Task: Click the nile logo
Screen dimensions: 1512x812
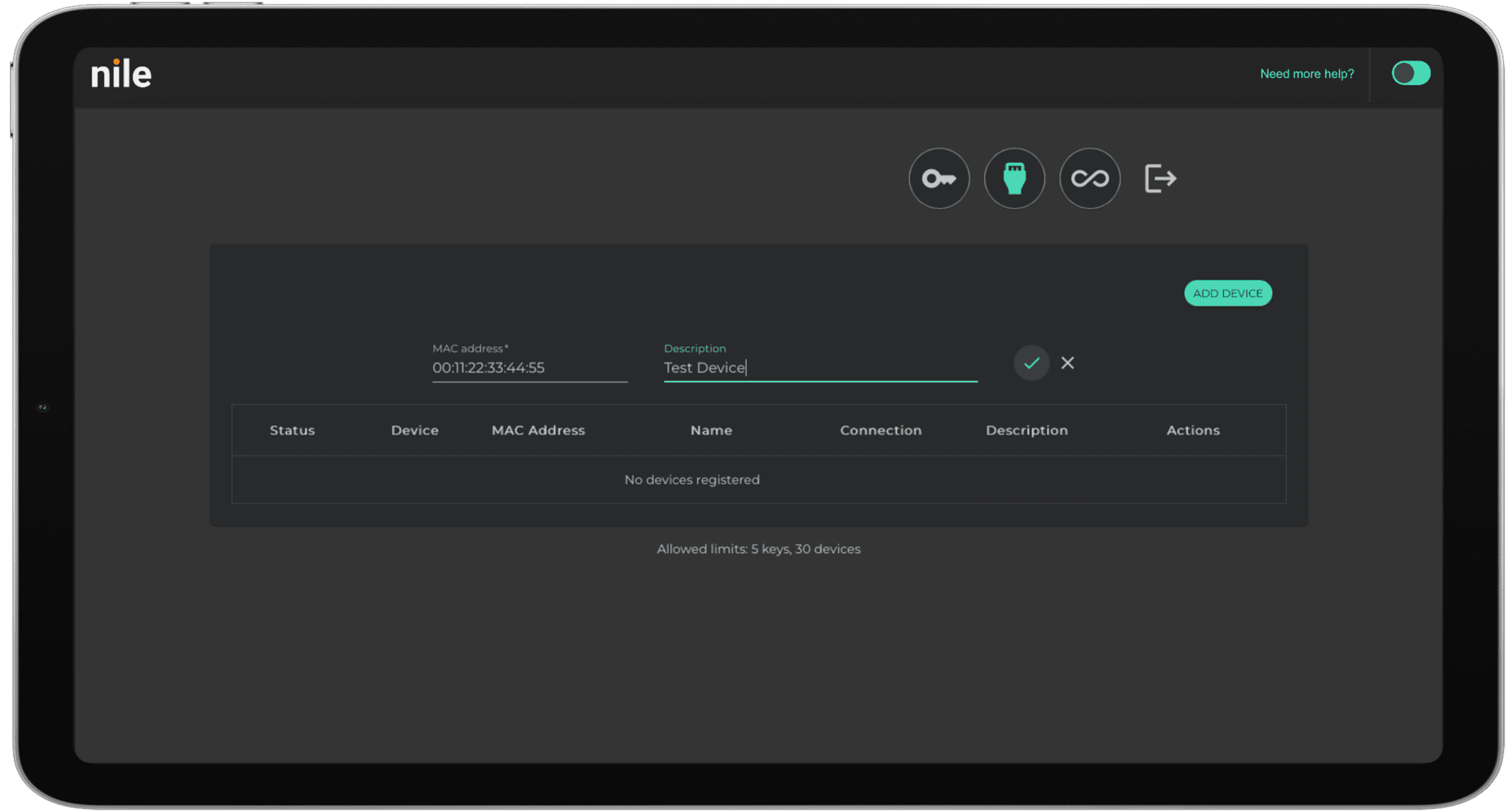Action: (120, 73)
